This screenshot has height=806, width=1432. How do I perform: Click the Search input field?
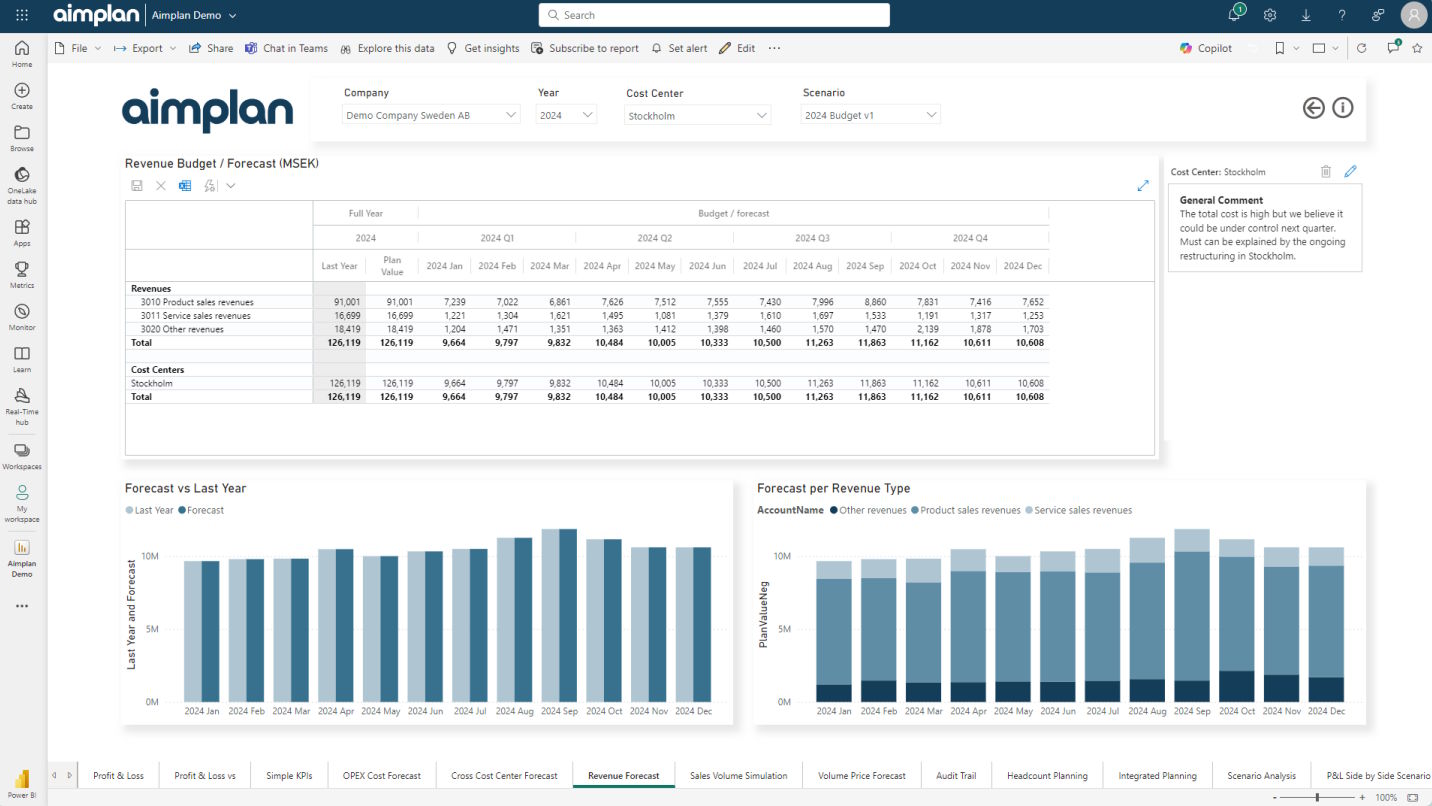714,15
